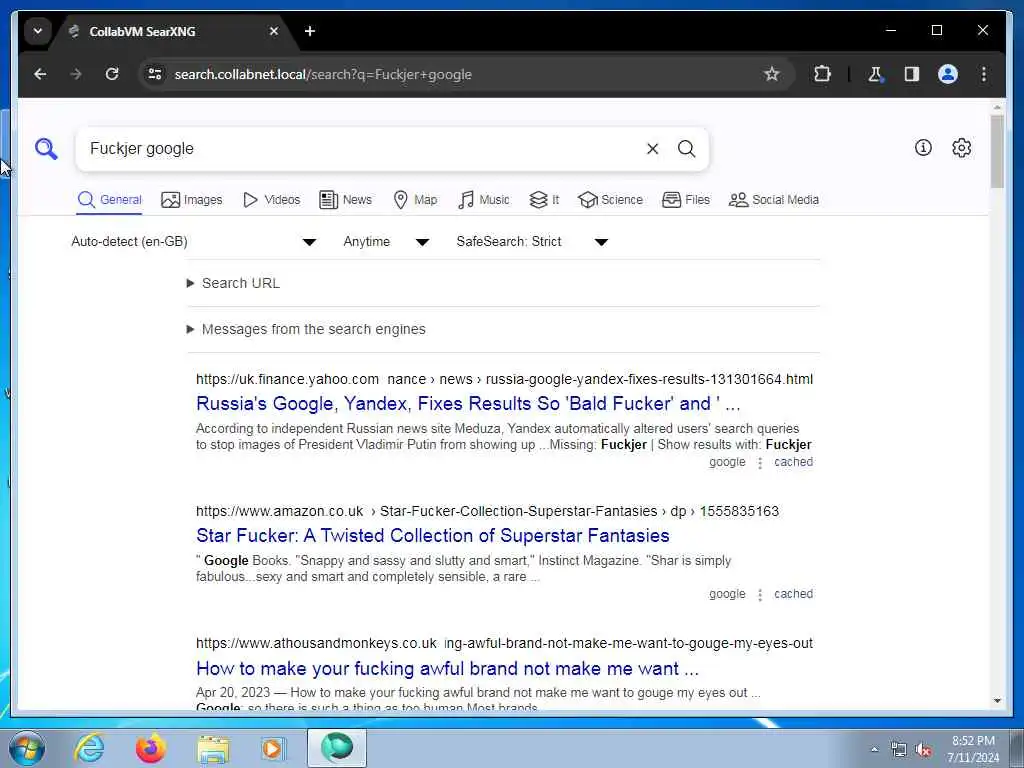Show hidden system tray icons

(x=874, y=750)
